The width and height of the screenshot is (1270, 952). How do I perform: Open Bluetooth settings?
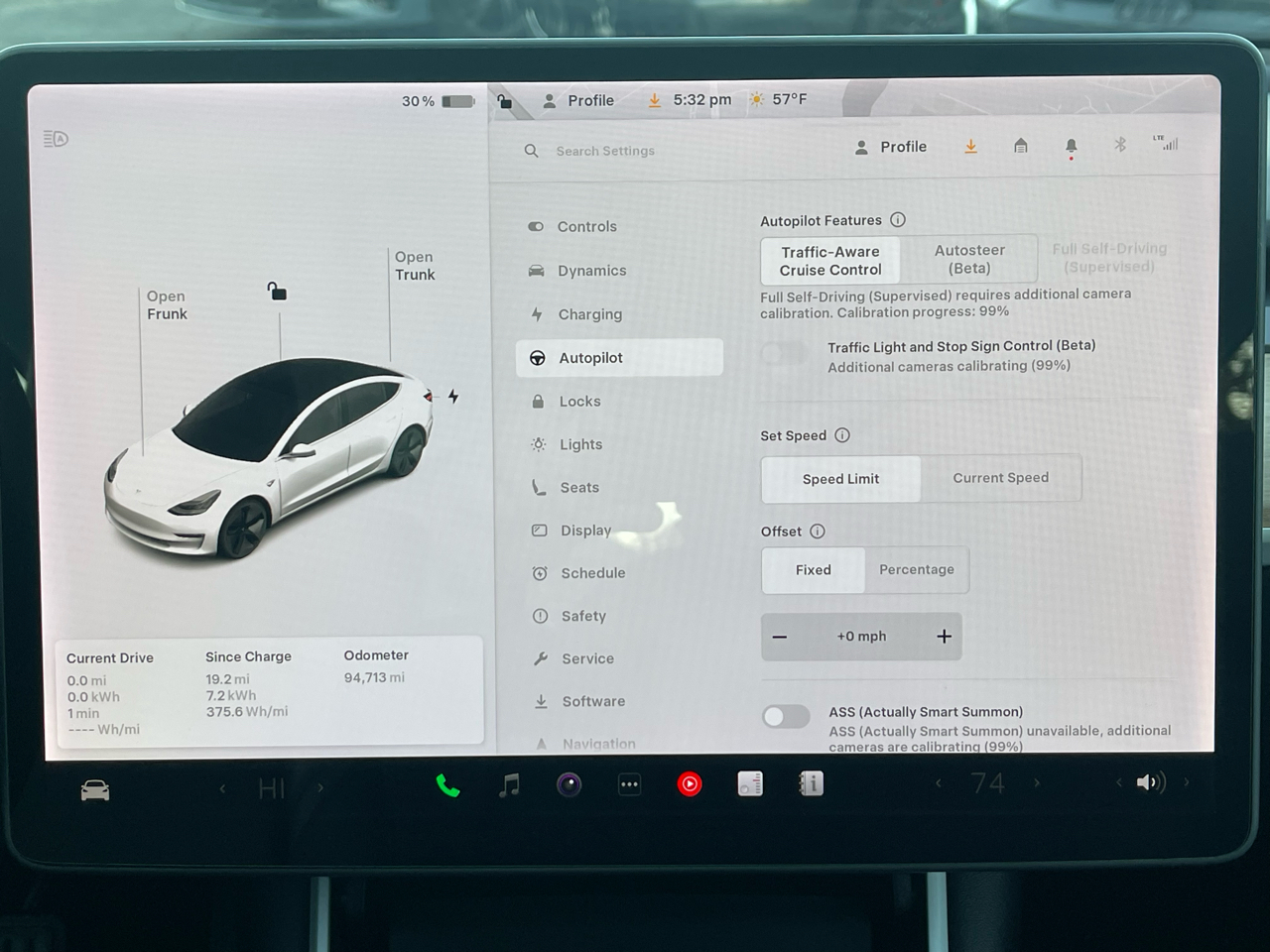pos(1120,145)
